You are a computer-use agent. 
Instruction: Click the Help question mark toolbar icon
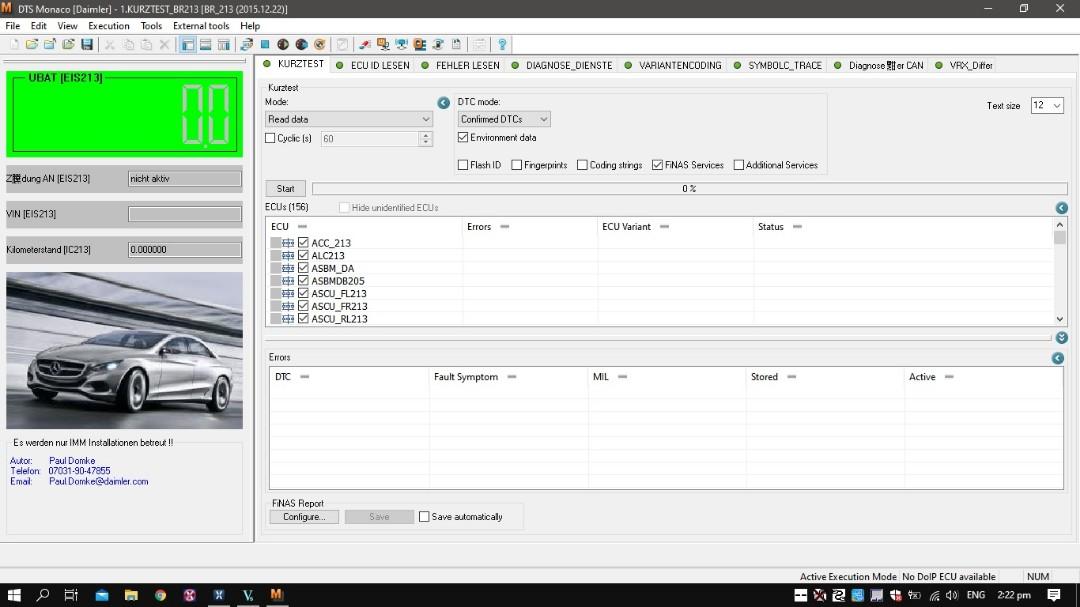(x=502, y=45)
